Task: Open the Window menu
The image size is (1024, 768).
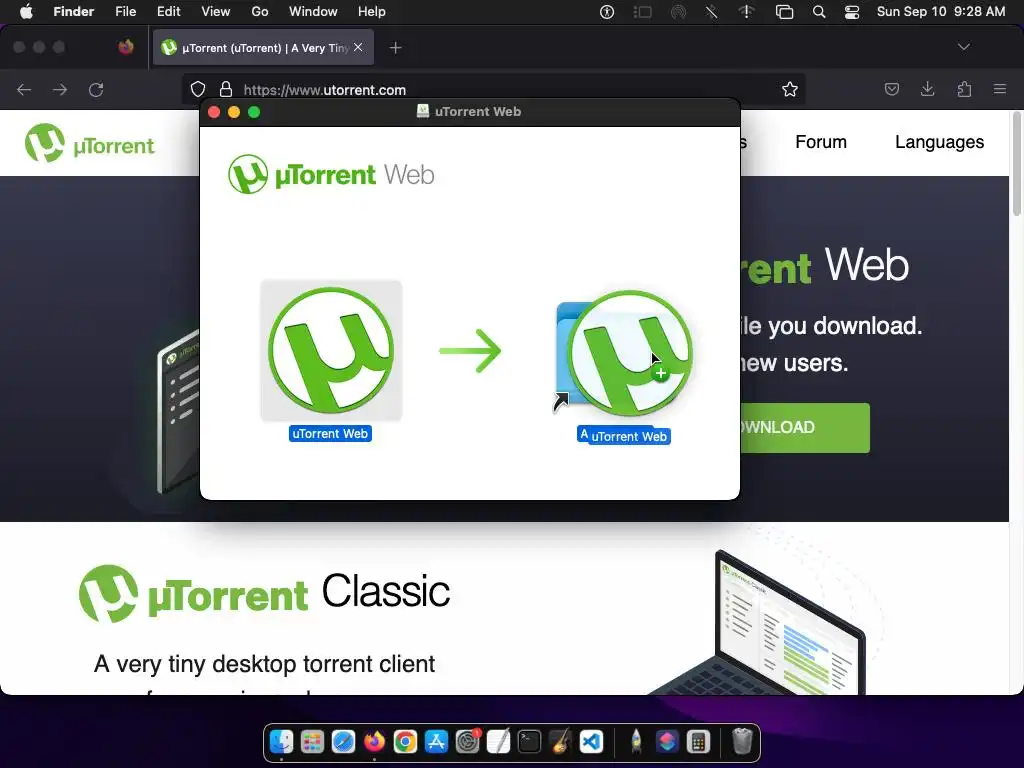Action: point(313,12)
